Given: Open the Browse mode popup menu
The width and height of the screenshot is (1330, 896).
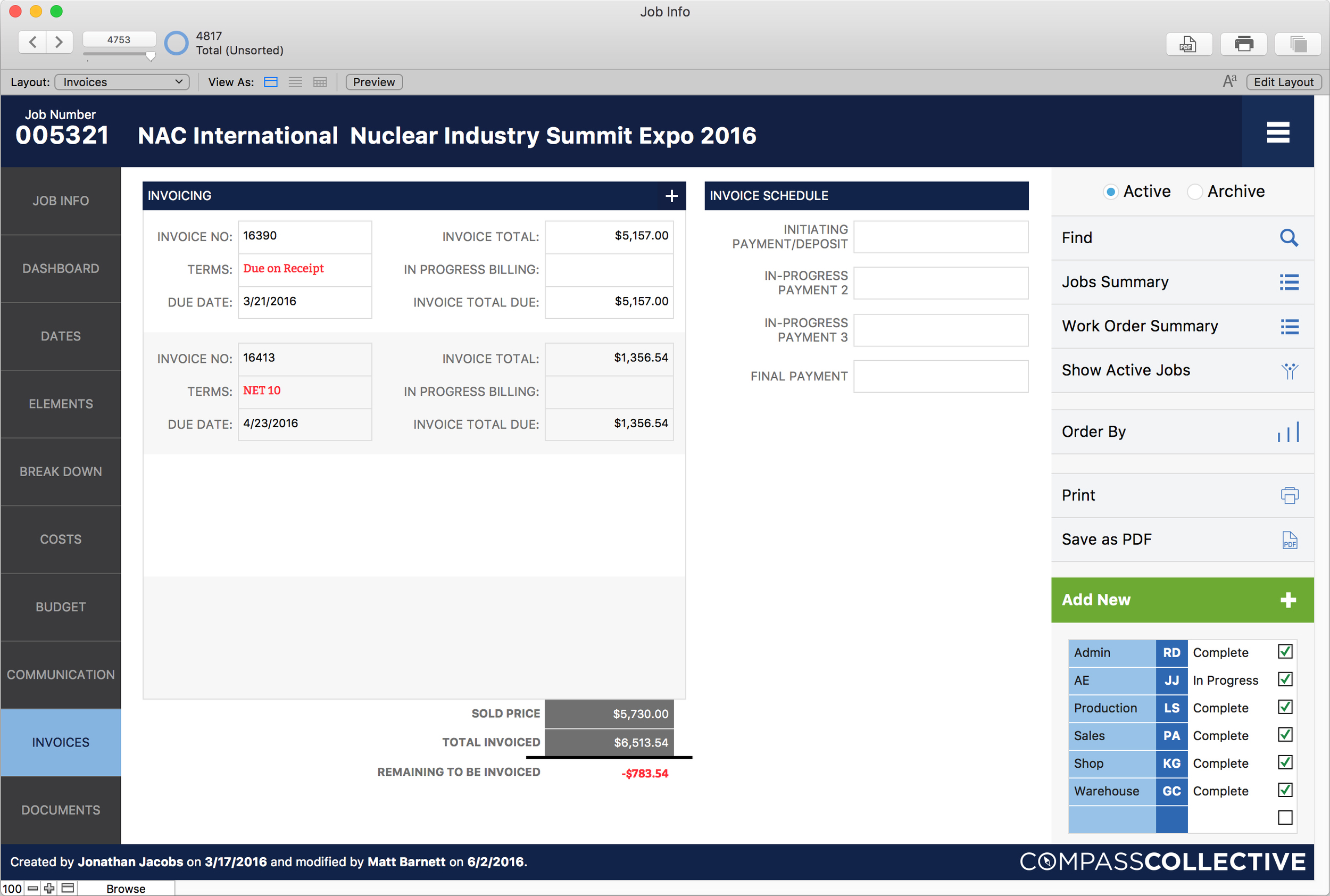Looking at the screenshot, I should point(126,889).
